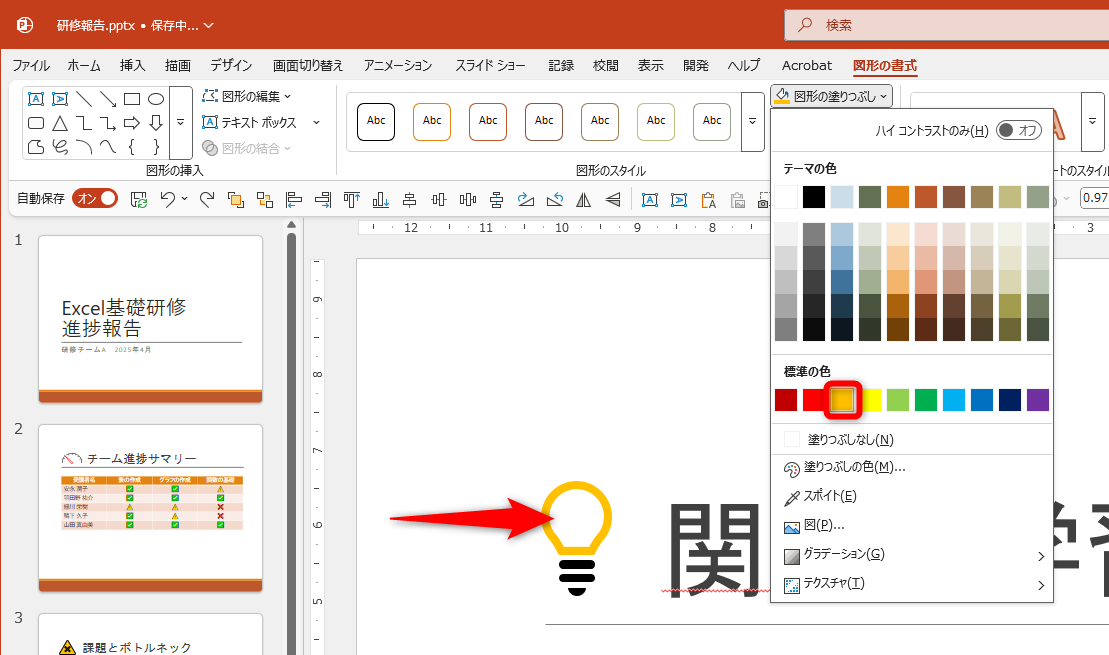
Task: Rotate right 90 degrees icon
Action: point(526,200)
